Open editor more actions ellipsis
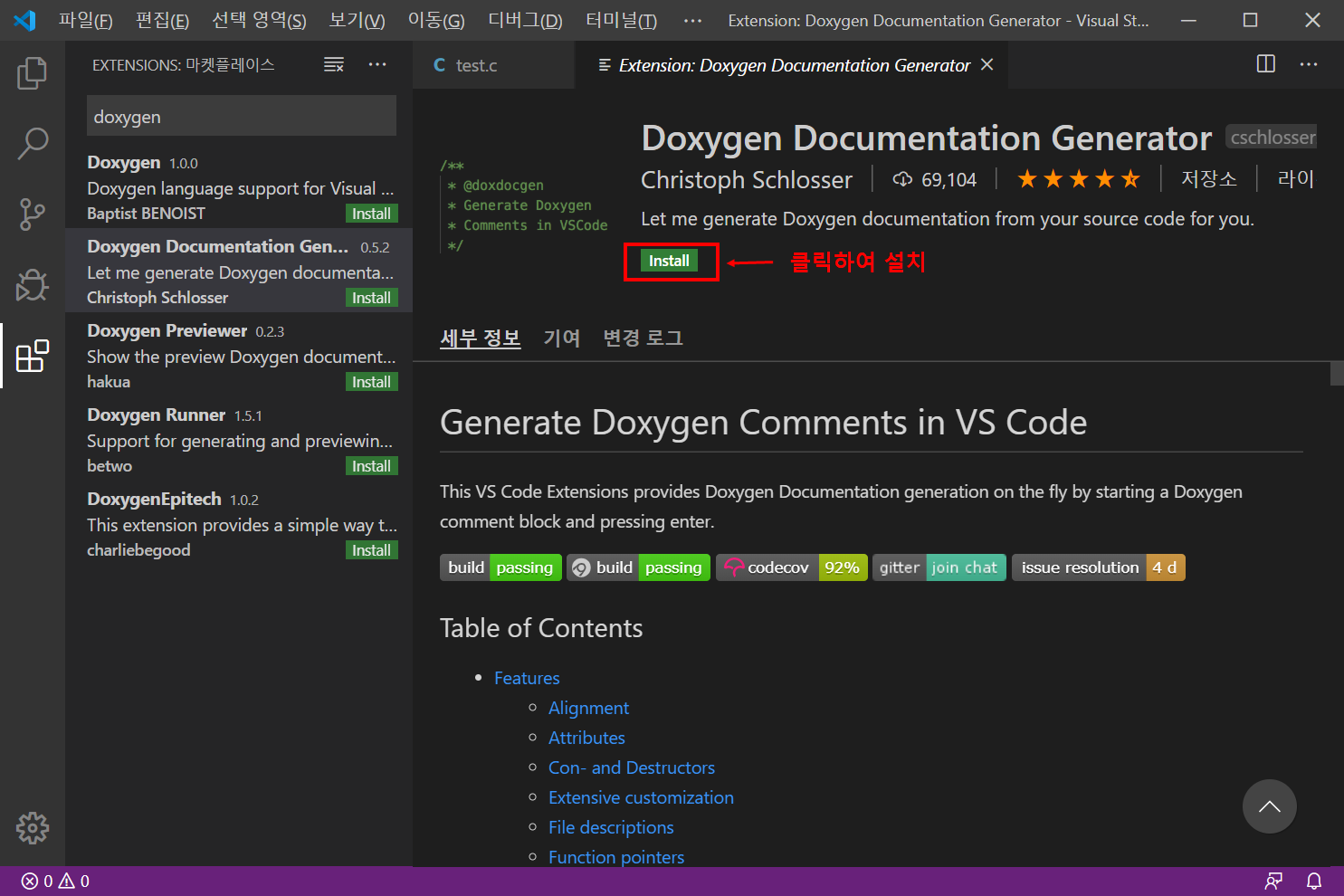 click(1309, 64)
